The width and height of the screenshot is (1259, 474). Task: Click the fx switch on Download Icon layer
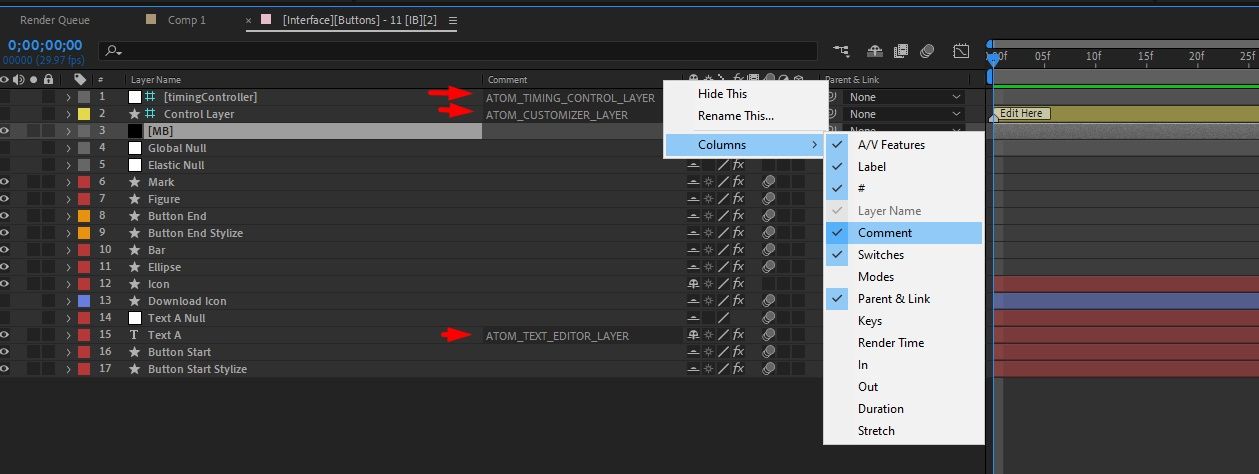coord(738,301)
